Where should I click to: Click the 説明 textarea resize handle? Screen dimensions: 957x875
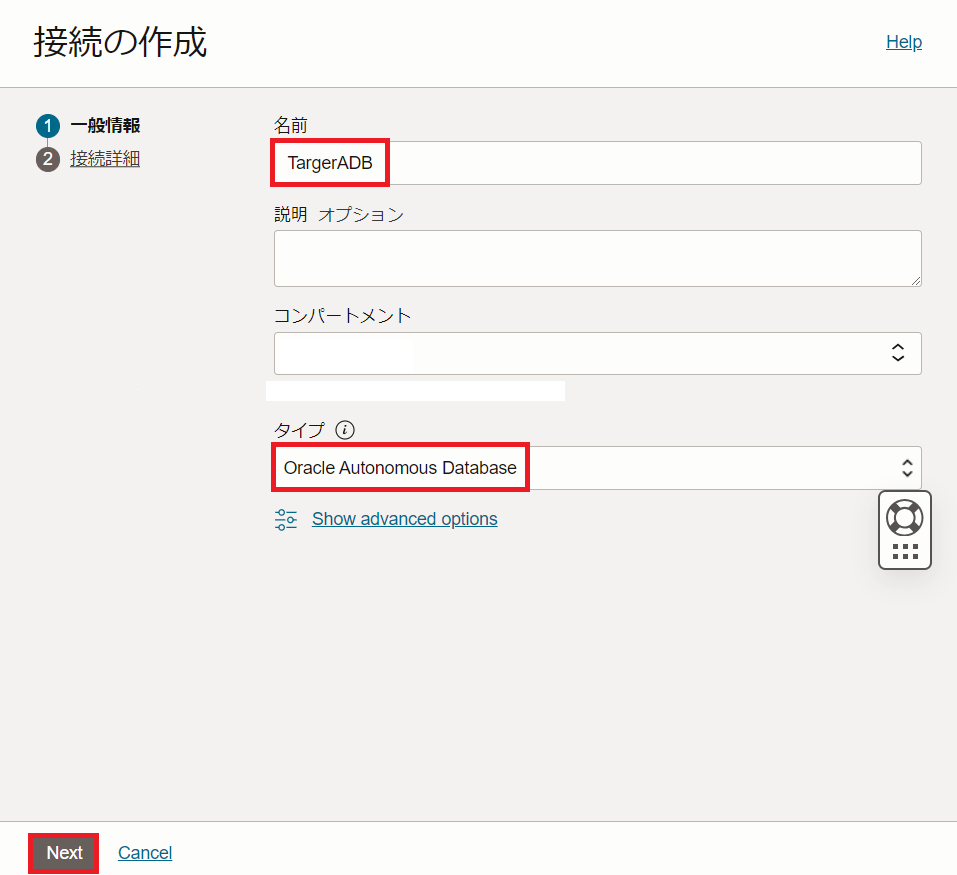click(x=914, y=280)
